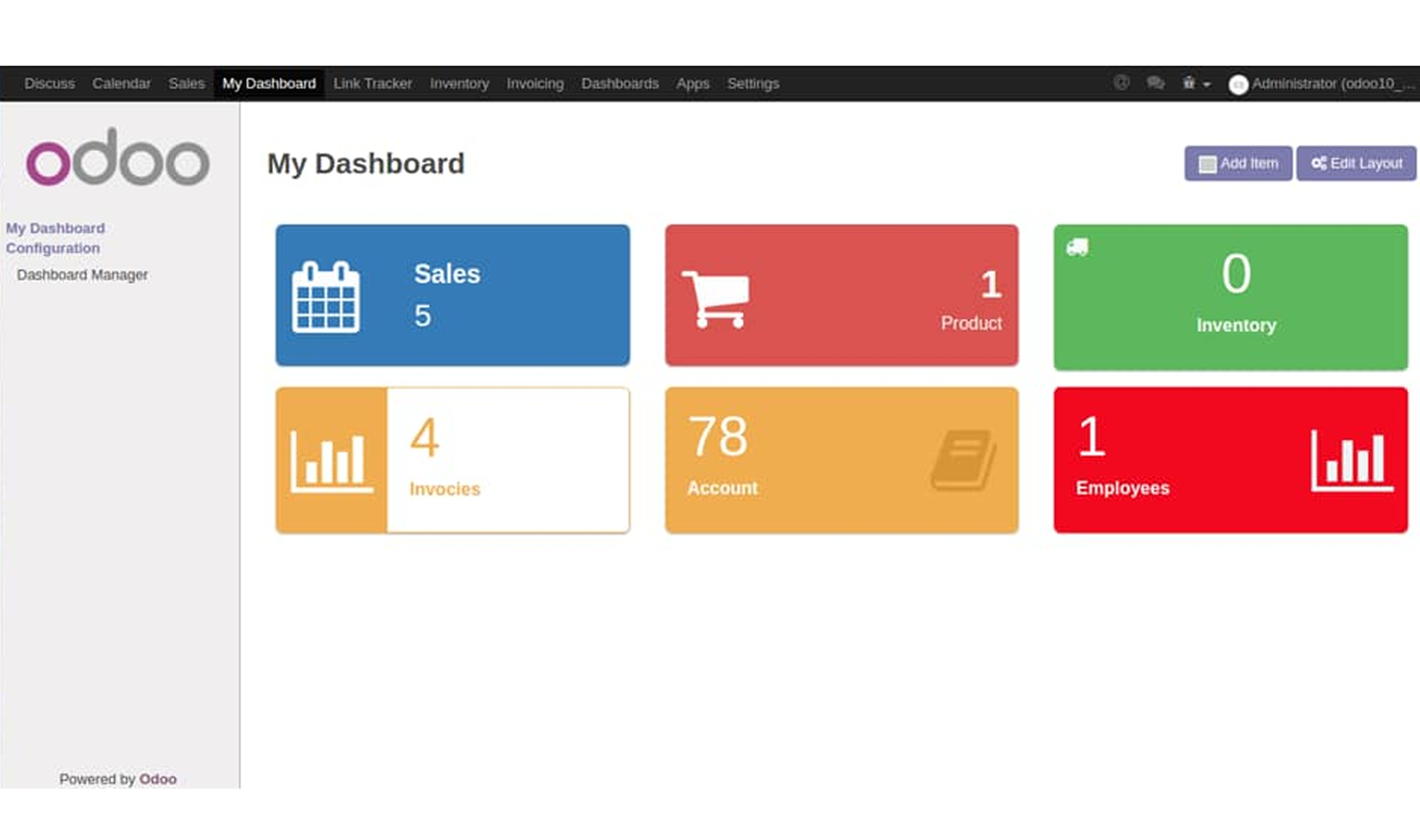Open the Inventory menu in top bar
1420x840 pixels.
[x=460, y=83]
